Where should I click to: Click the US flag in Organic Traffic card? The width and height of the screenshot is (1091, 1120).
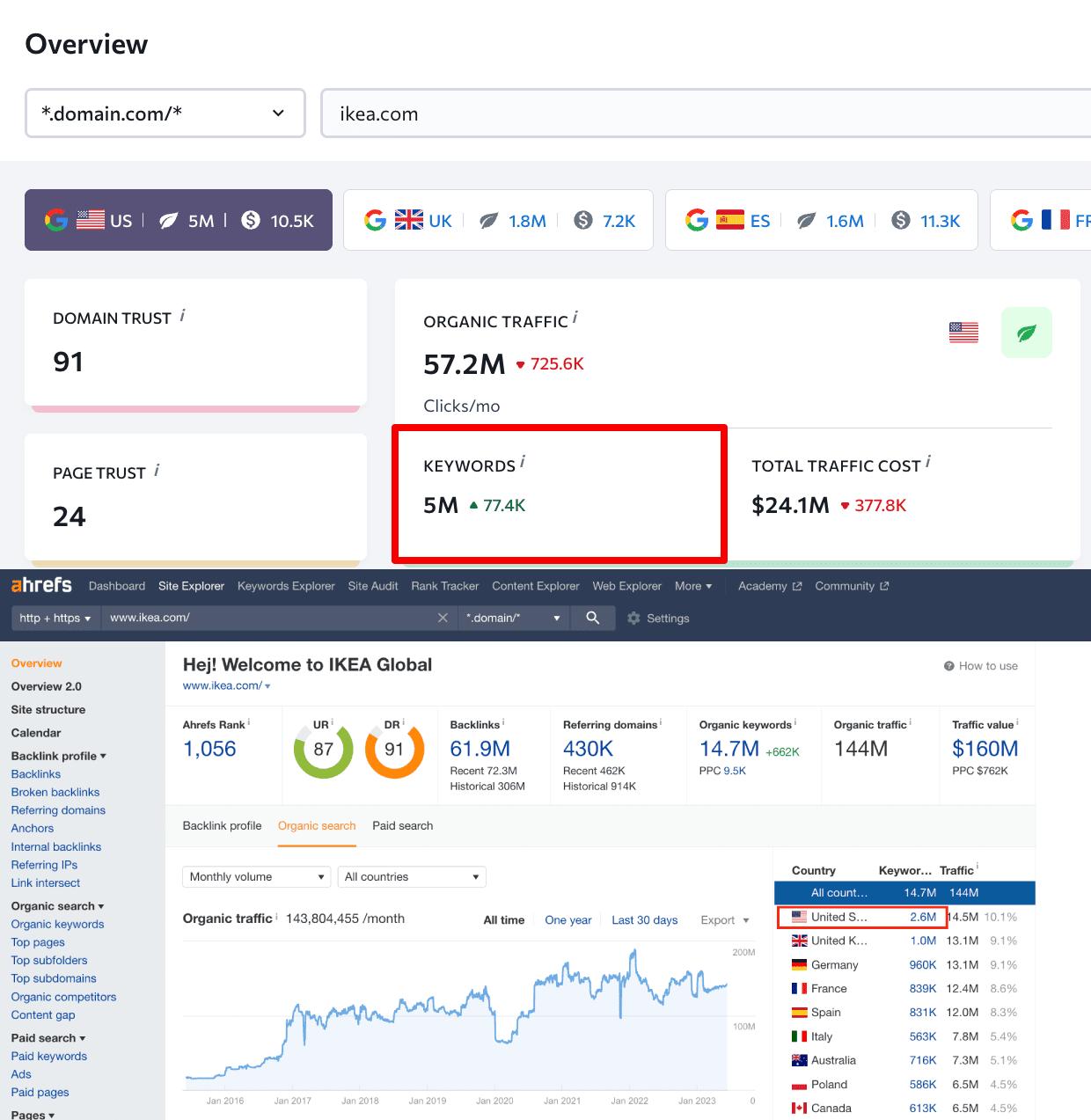pyautogui.click(x=963, y=333)
